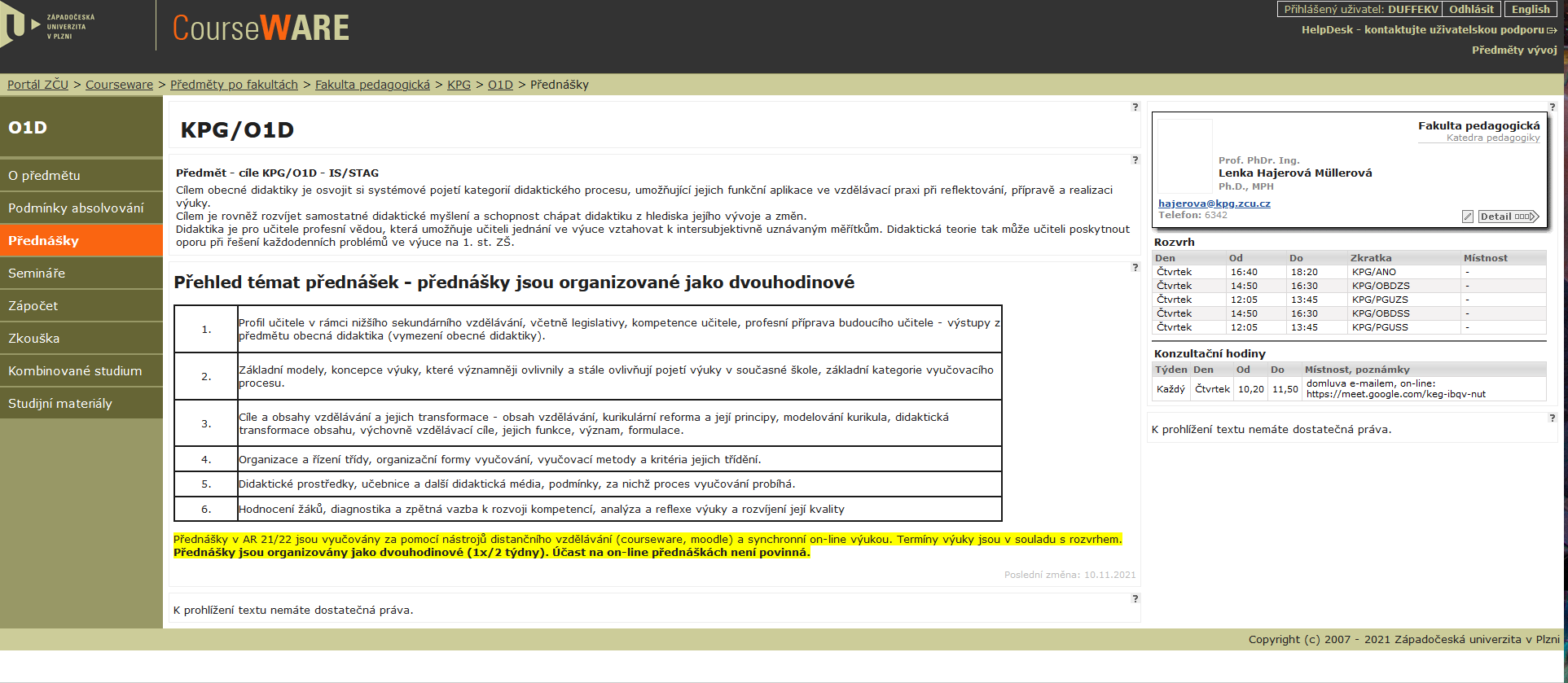Screen dimensions: 1568x683
Task: Click the teacher photo placeholder
Action: [1185, 156]
